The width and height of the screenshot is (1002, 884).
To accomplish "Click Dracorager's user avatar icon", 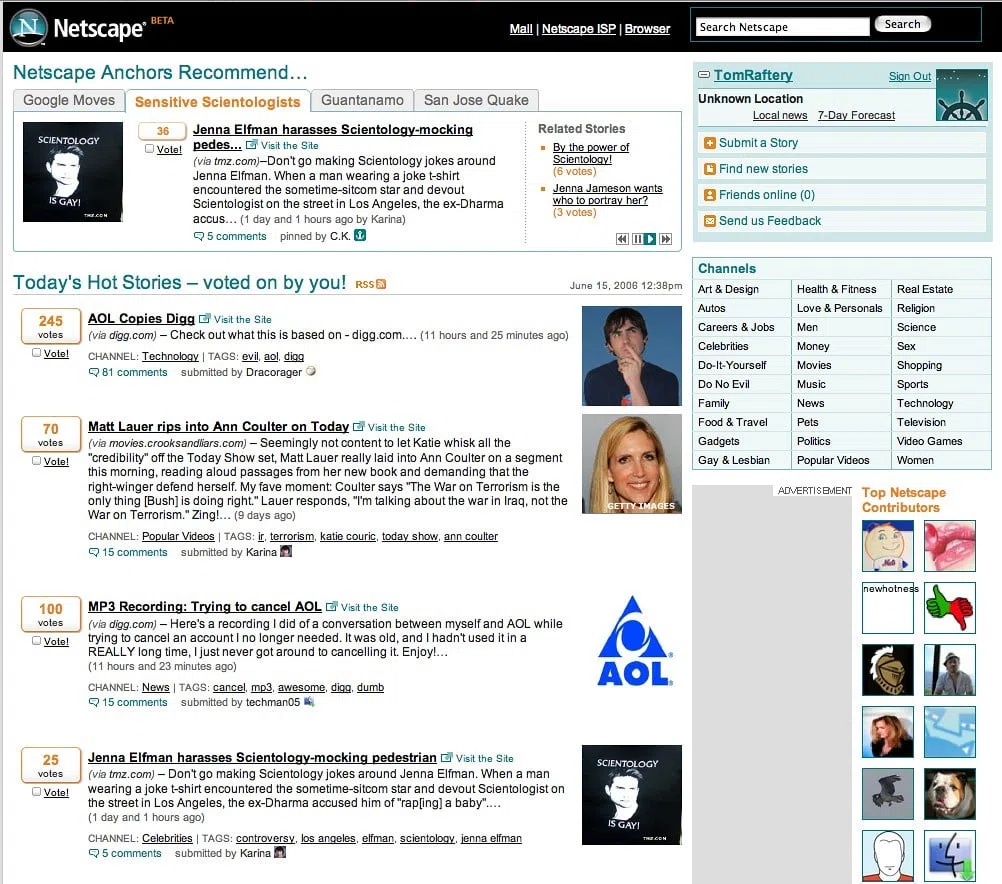I will 311,371.
